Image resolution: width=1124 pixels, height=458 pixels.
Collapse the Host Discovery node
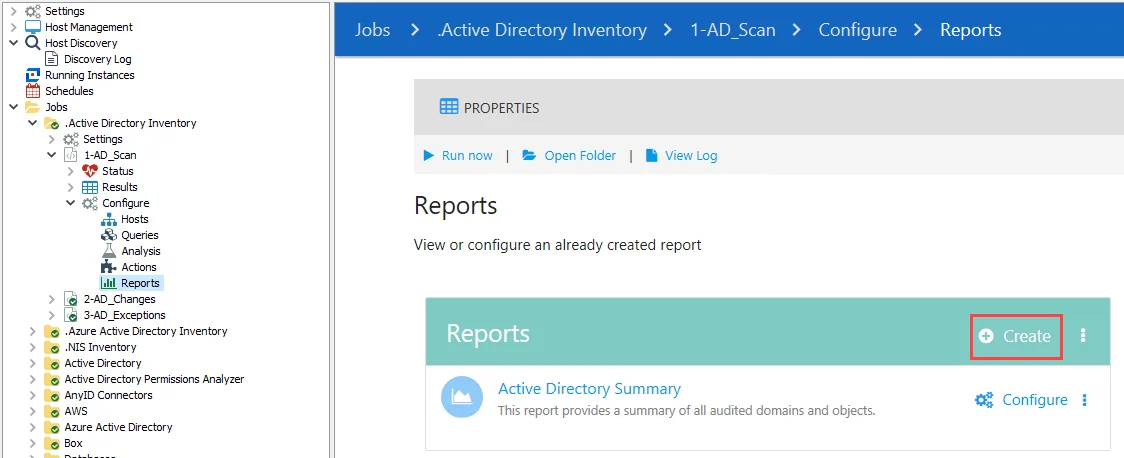14,43
